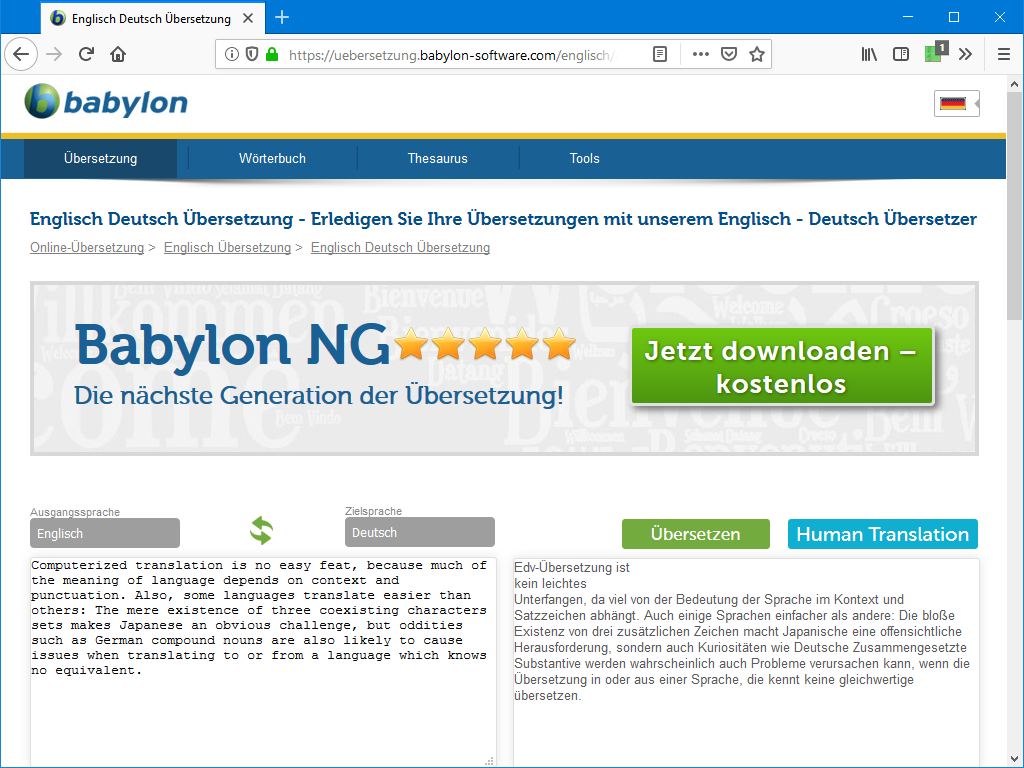This screenshot has width=1024, height=768.
Task: Click the Human Translation button
Action: (x=883, y=534)
